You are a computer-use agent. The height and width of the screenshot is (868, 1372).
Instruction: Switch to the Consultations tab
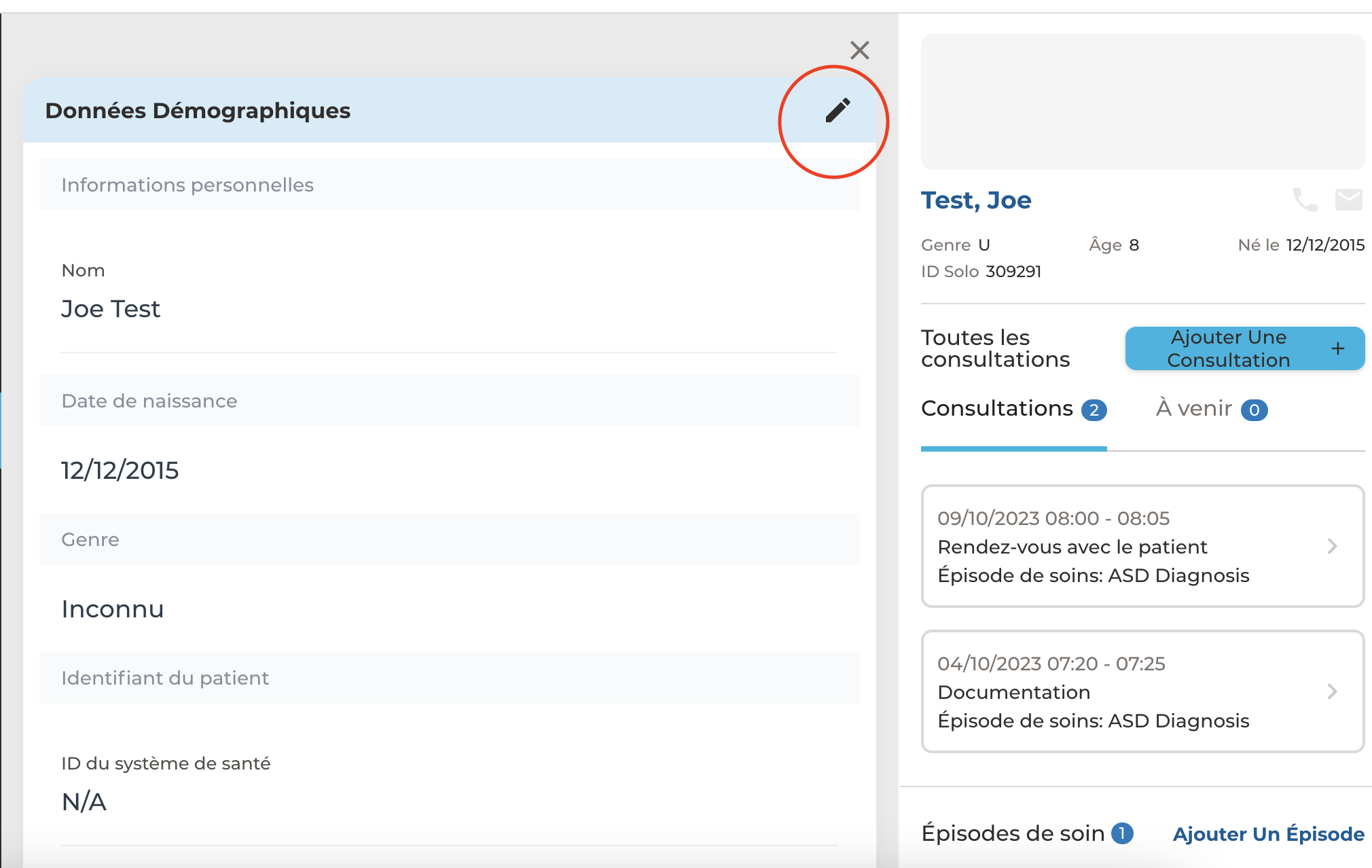(1013, 409)
